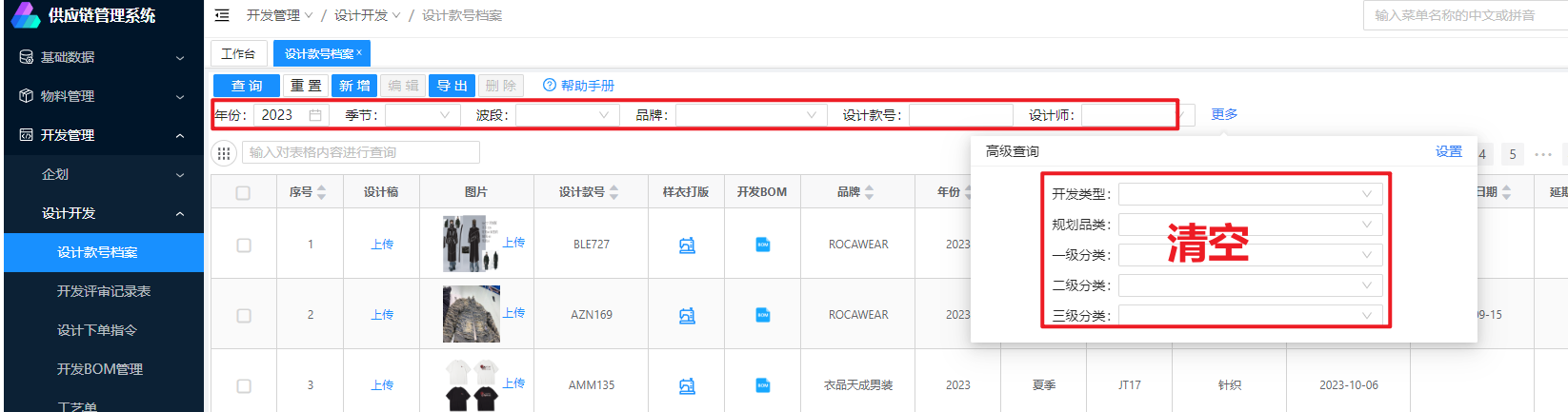
Task: Open 开发评审记录表 in the sidebar
Action: [x=104, y=291]
